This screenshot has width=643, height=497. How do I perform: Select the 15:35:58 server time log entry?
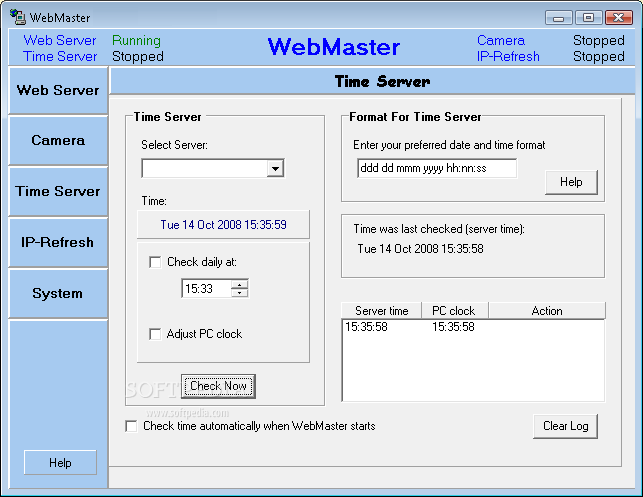tap(366, 327)
